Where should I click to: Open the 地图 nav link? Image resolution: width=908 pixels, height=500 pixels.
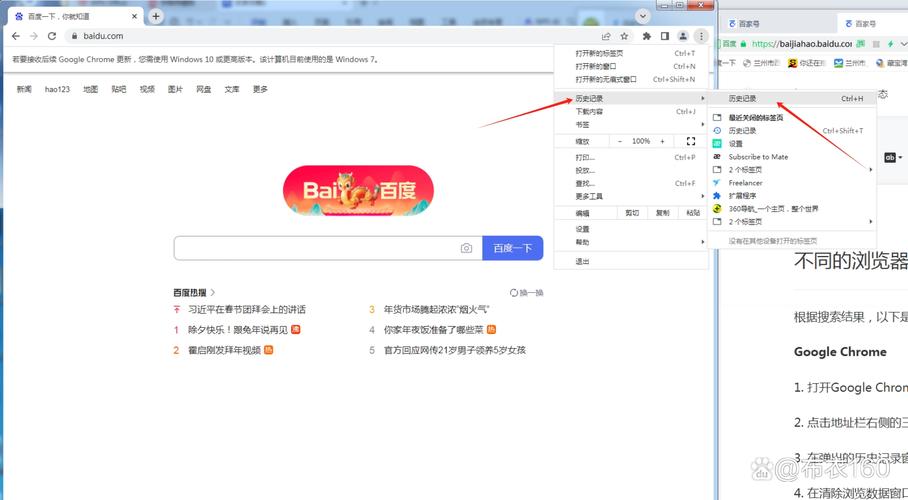pyautogui.click(x=90, y=89)
